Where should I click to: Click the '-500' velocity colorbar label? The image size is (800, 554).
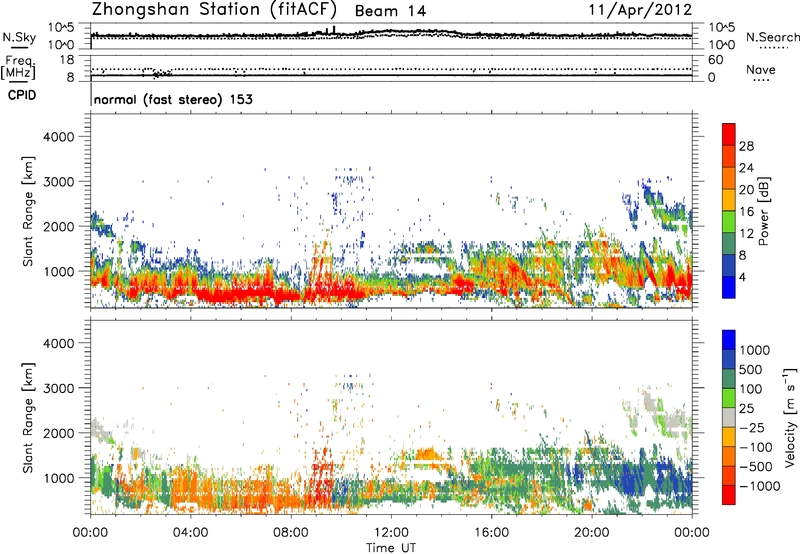click(755, 467)
